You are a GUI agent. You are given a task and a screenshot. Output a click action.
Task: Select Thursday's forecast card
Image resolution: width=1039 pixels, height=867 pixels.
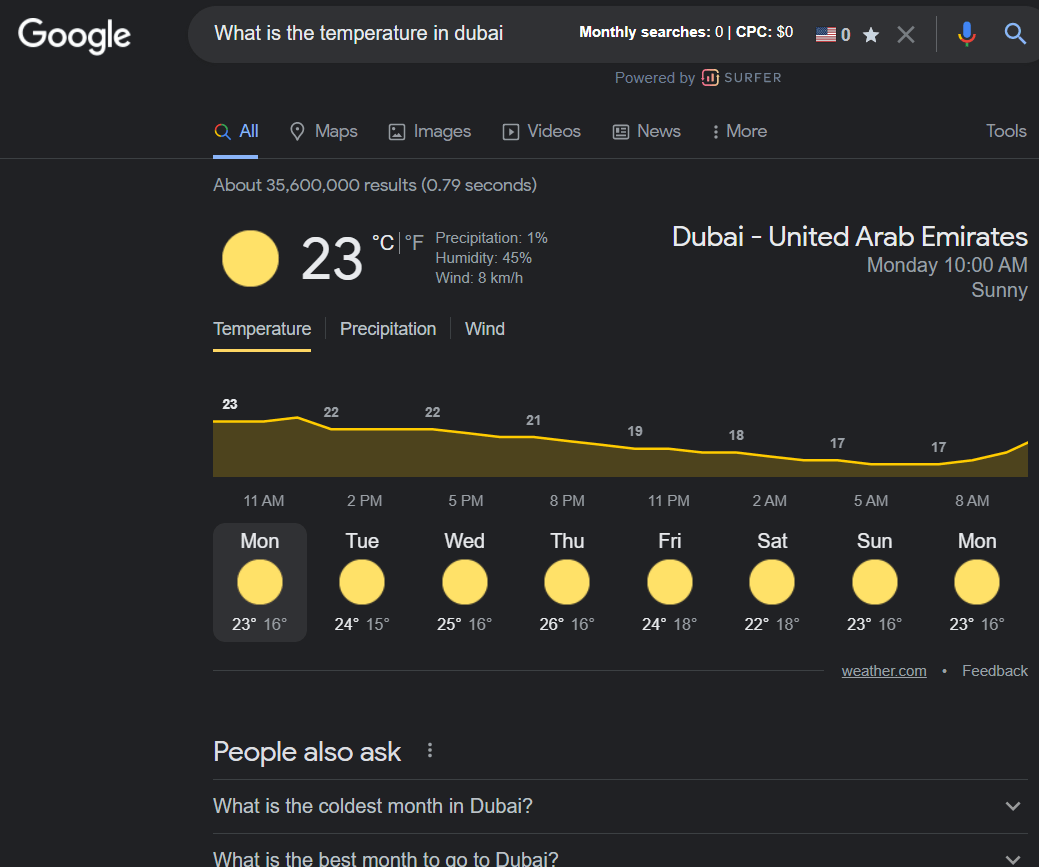point(567,582)
